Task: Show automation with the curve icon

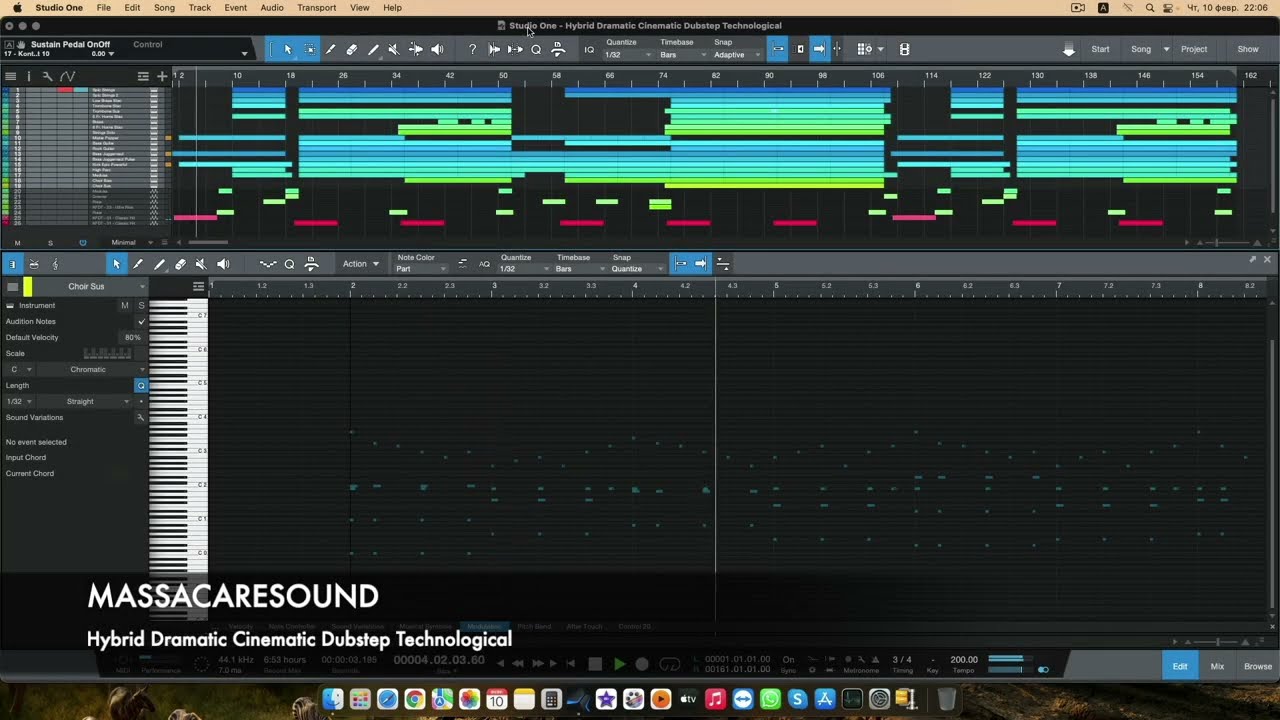Action: coord(67,76)
